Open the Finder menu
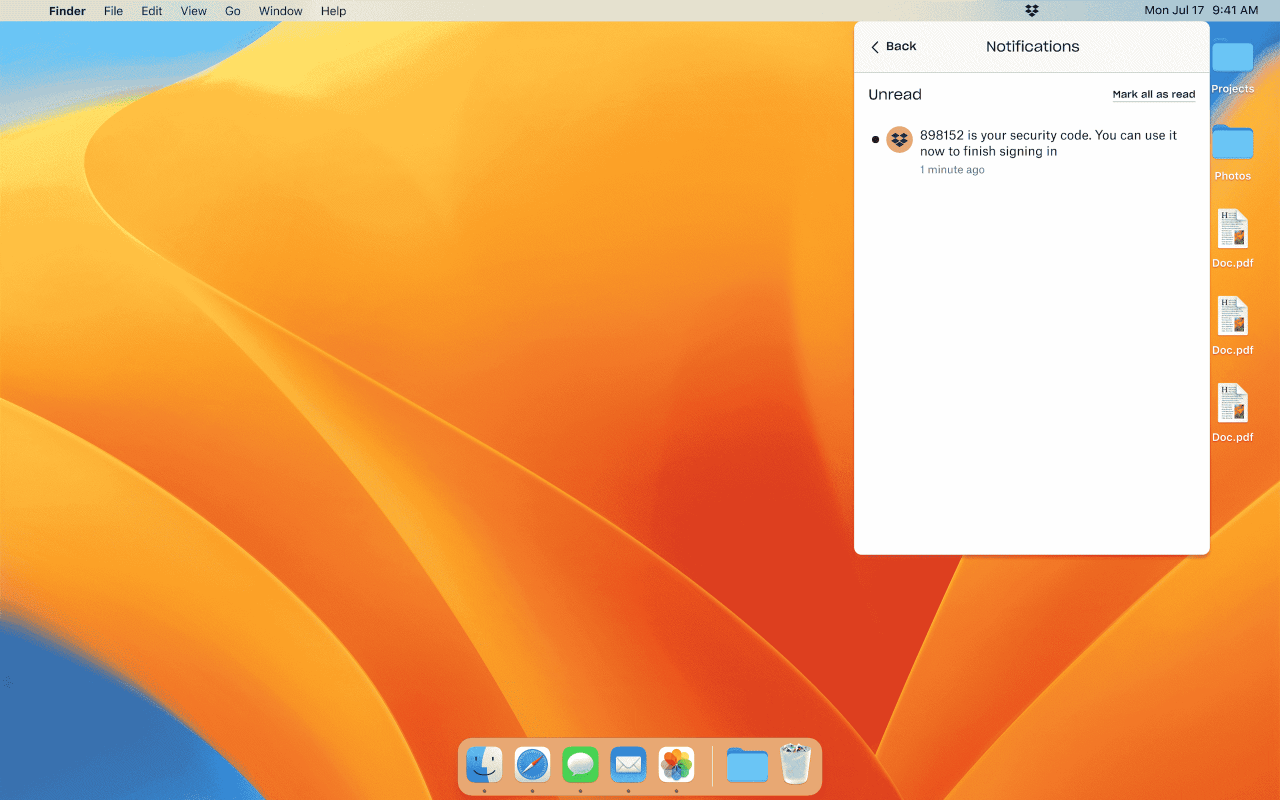The image size is (1280, 800). coord(67,11)
